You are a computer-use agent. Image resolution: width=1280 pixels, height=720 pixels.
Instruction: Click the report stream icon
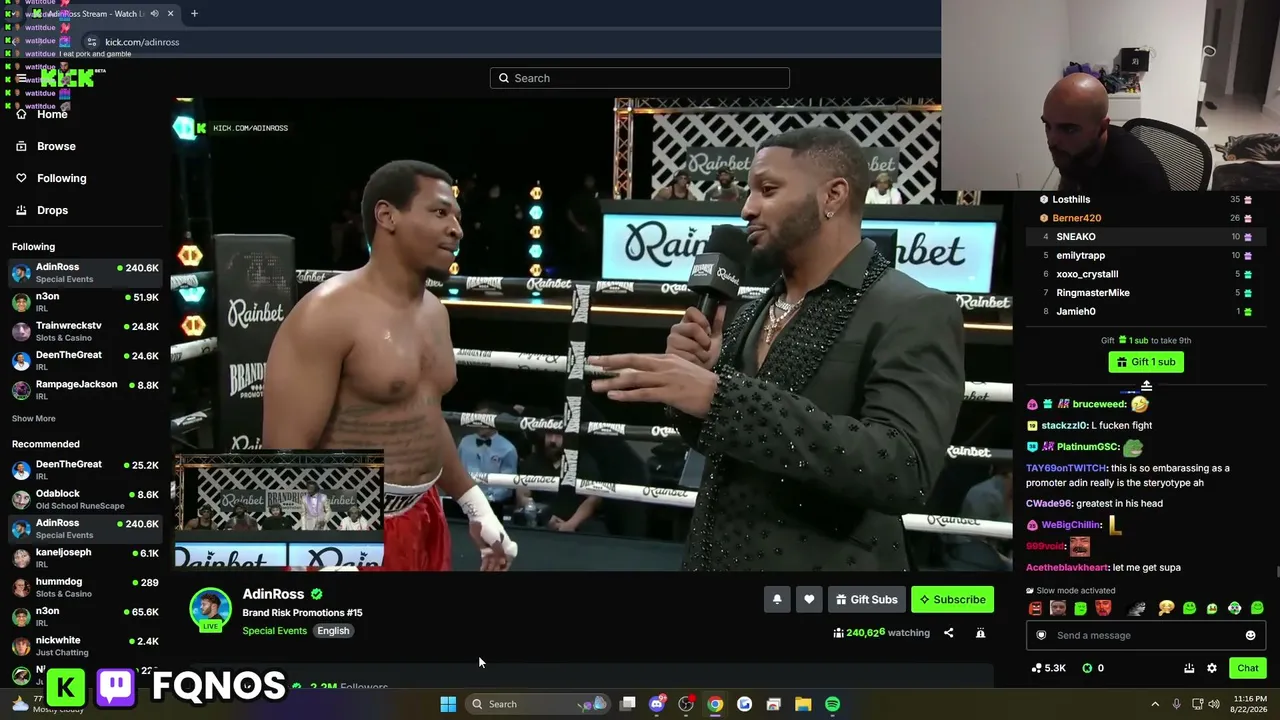[980, 633]
